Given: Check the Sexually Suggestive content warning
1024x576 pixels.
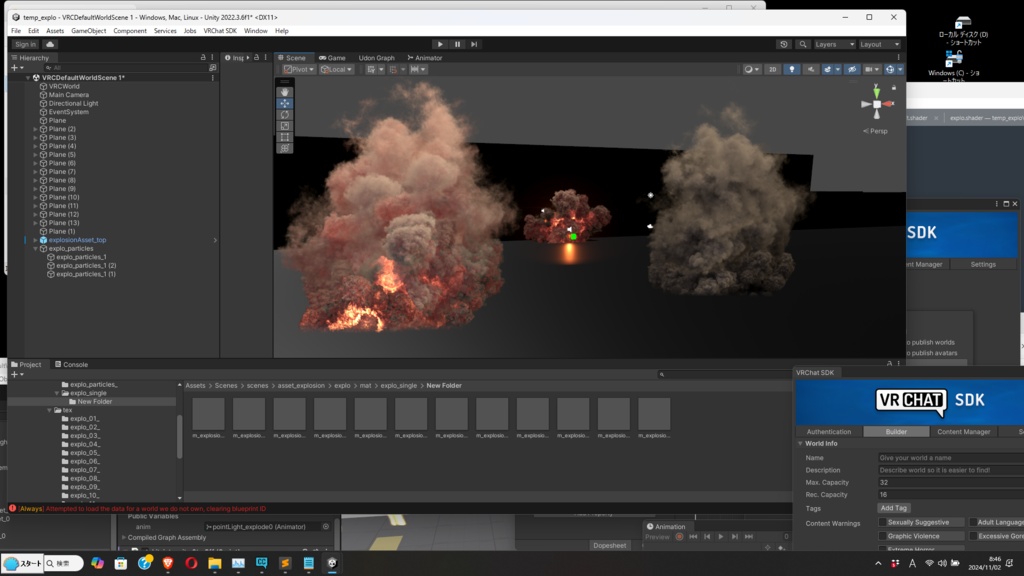Looking at the screenshot, I should pyautogui.click(x=883, y=522).
